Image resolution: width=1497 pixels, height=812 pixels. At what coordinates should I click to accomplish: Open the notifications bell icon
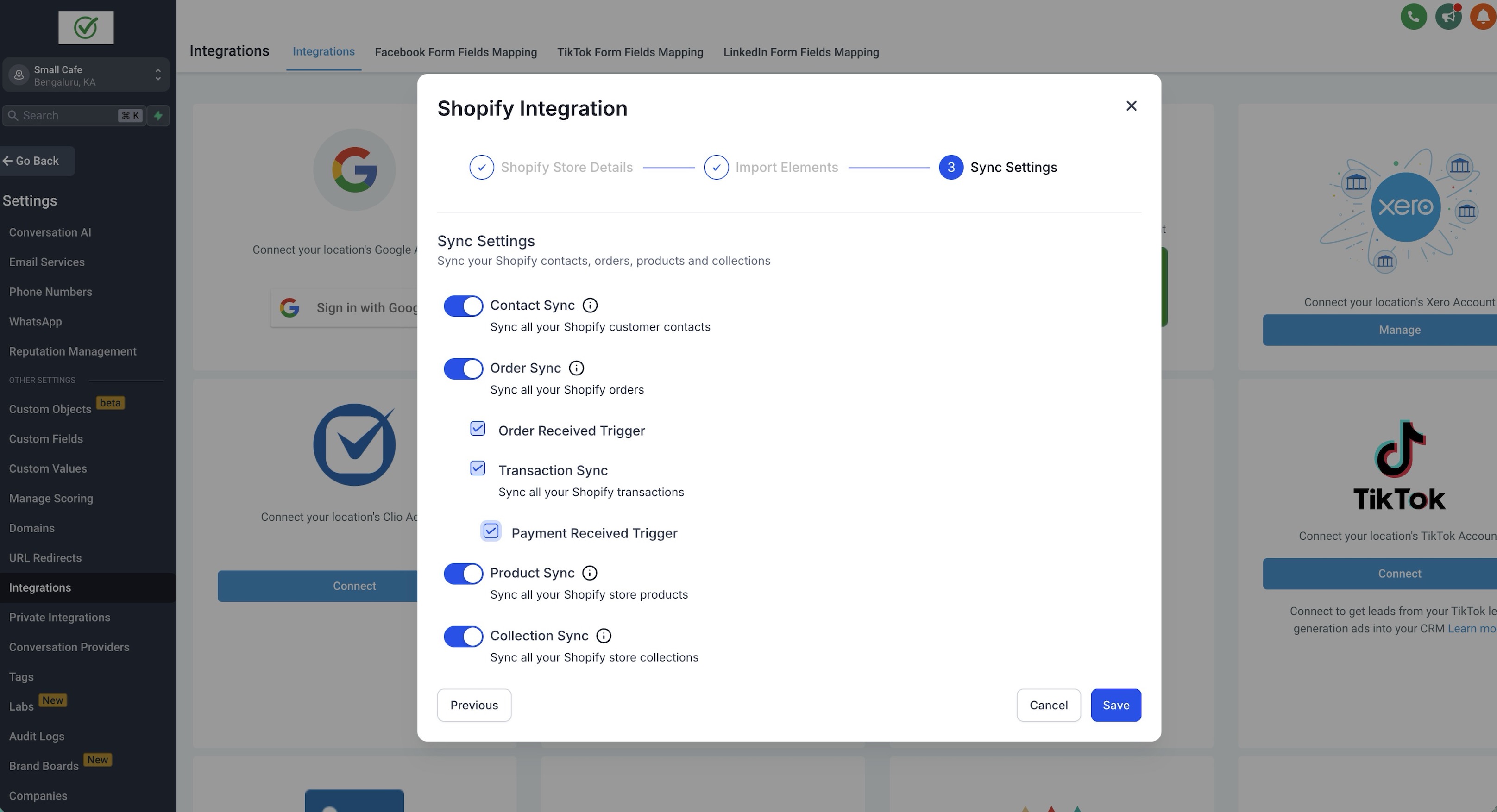click(x=1483, y=16)
